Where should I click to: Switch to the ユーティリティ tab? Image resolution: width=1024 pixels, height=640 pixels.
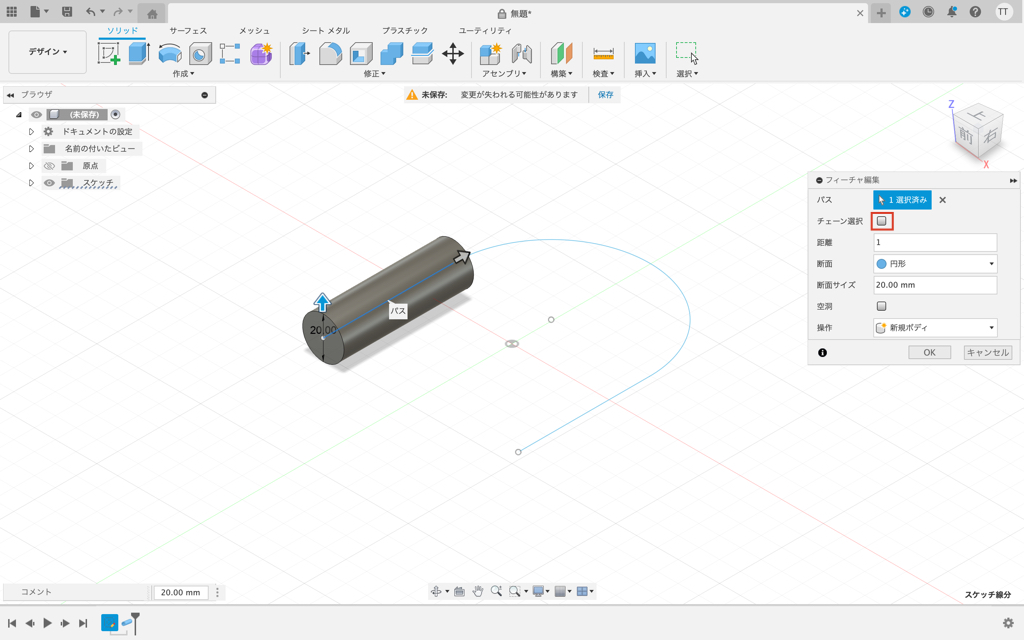[485, 31]
